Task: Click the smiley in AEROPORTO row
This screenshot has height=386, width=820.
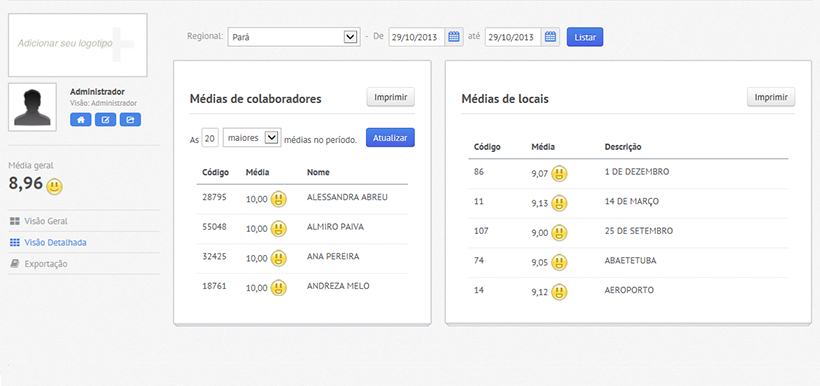Action: 559,292
